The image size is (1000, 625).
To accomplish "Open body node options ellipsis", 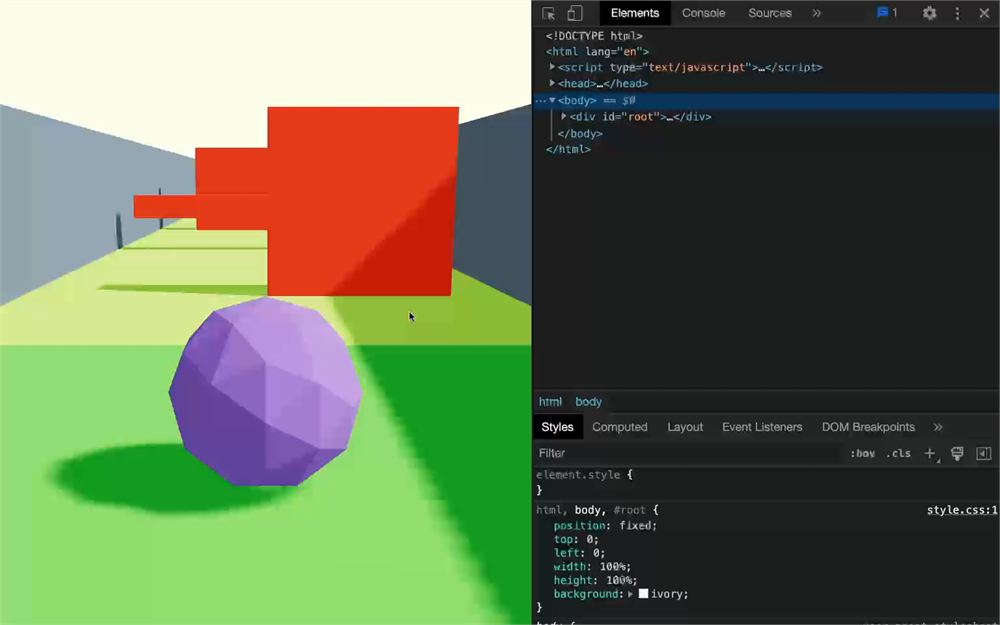I will pos(540,101).
